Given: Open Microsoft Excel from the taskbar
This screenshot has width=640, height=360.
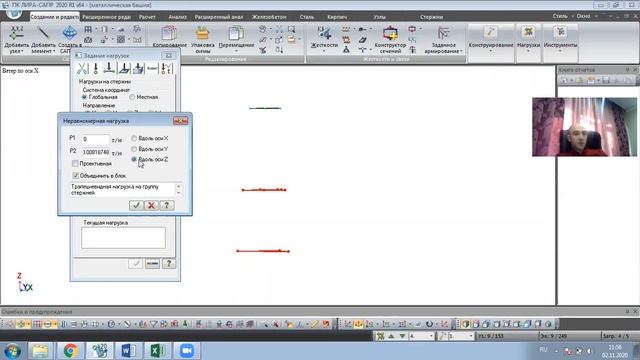Looking at the screenshot, I should tap(157, 351).
